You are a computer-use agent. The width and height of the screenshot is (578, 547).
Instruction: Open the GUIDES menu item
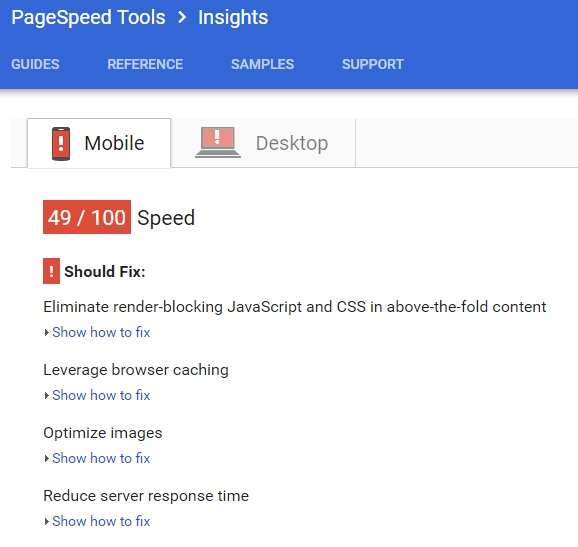click(35, 64)
